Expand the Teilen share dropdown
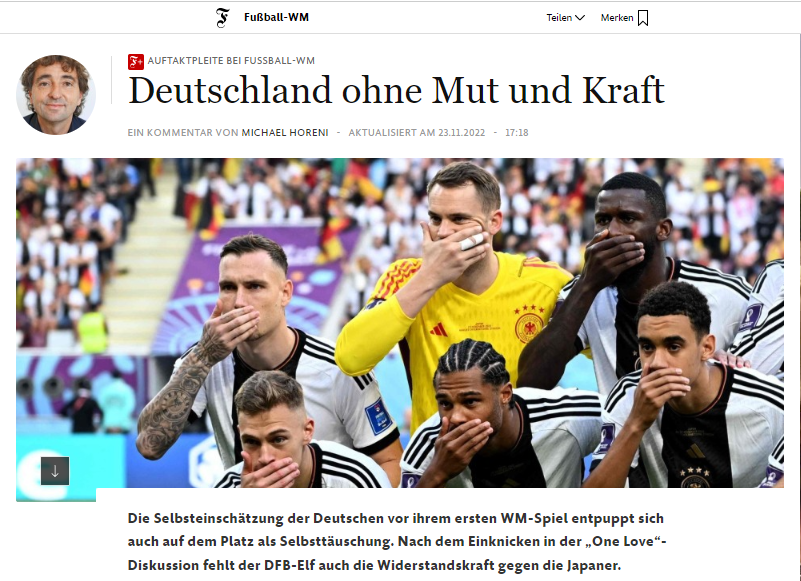801x581 pixels. [566, 17]
